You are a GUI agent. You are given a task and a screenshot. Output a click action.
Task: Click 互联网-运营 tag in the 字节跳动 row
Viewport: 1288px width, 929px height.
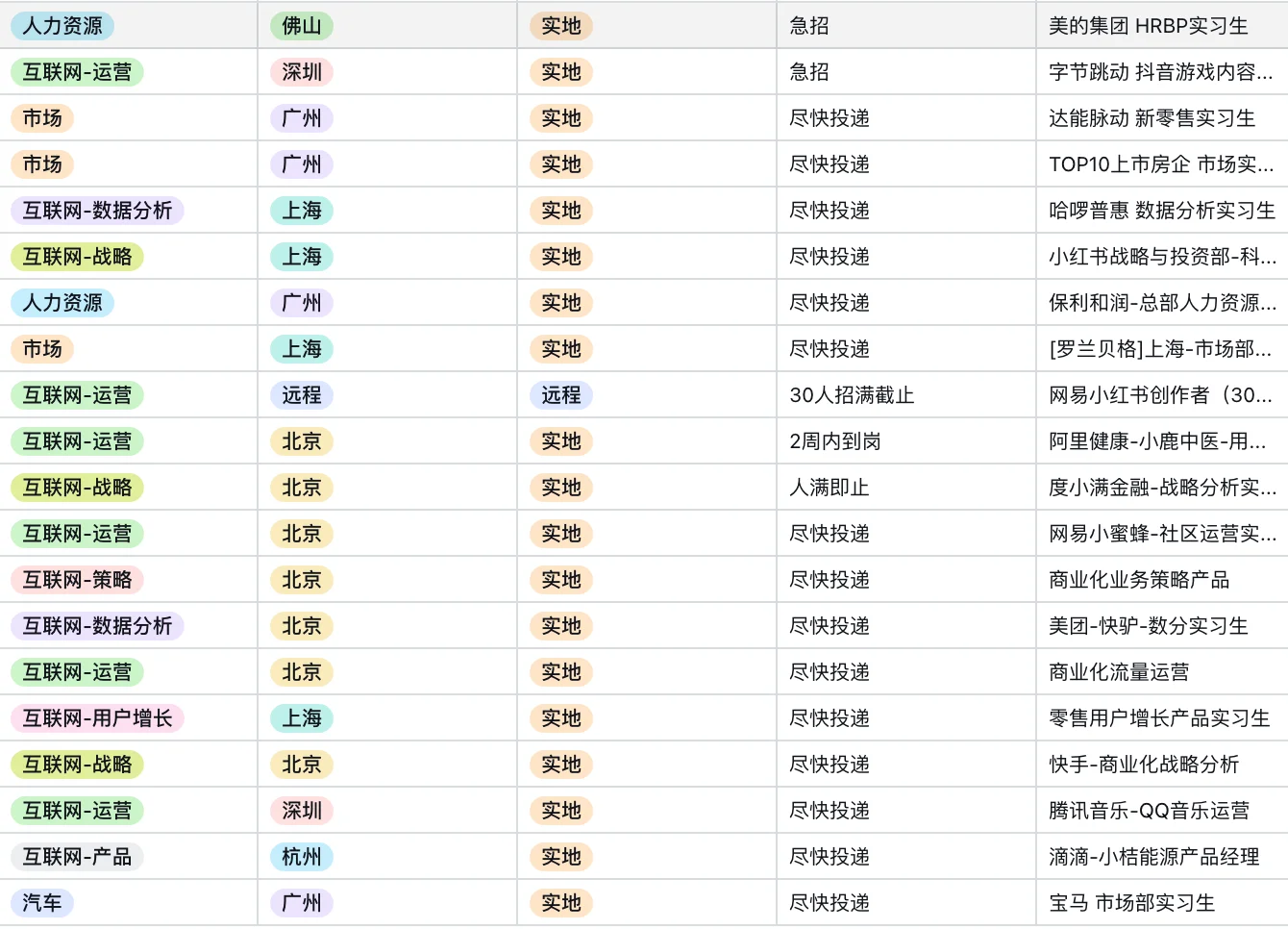point(77,72)
